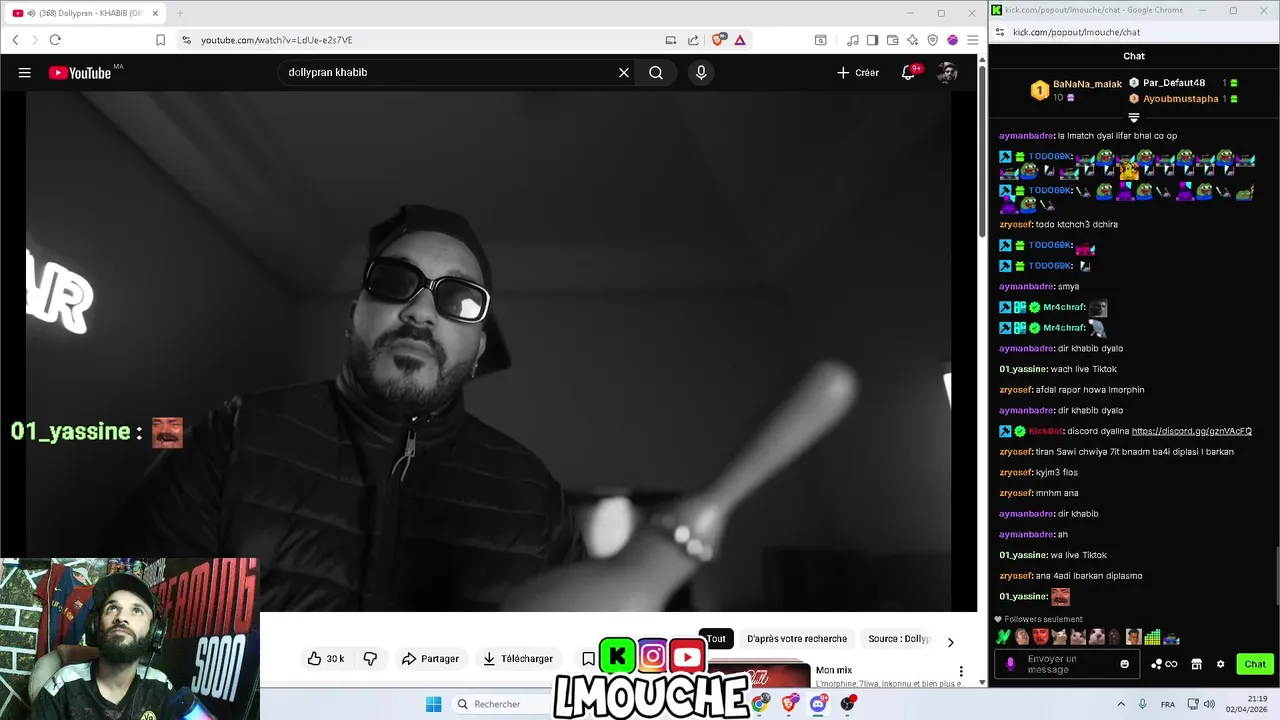Open the YouTube account avatar menu
The width and height of the screenshot is (1280, 720).
pos(946,72)
